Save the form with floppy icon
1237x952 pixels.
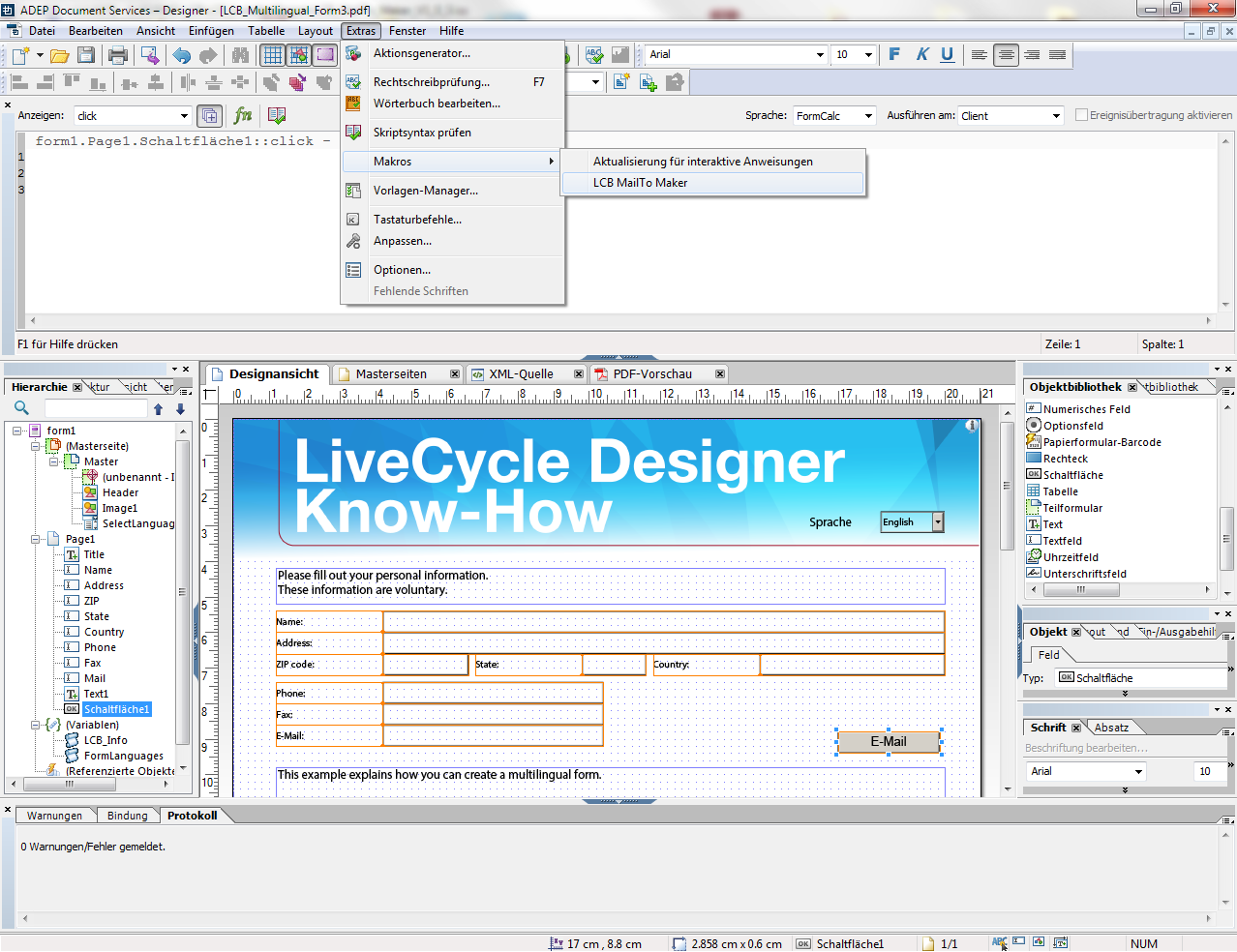86,55
